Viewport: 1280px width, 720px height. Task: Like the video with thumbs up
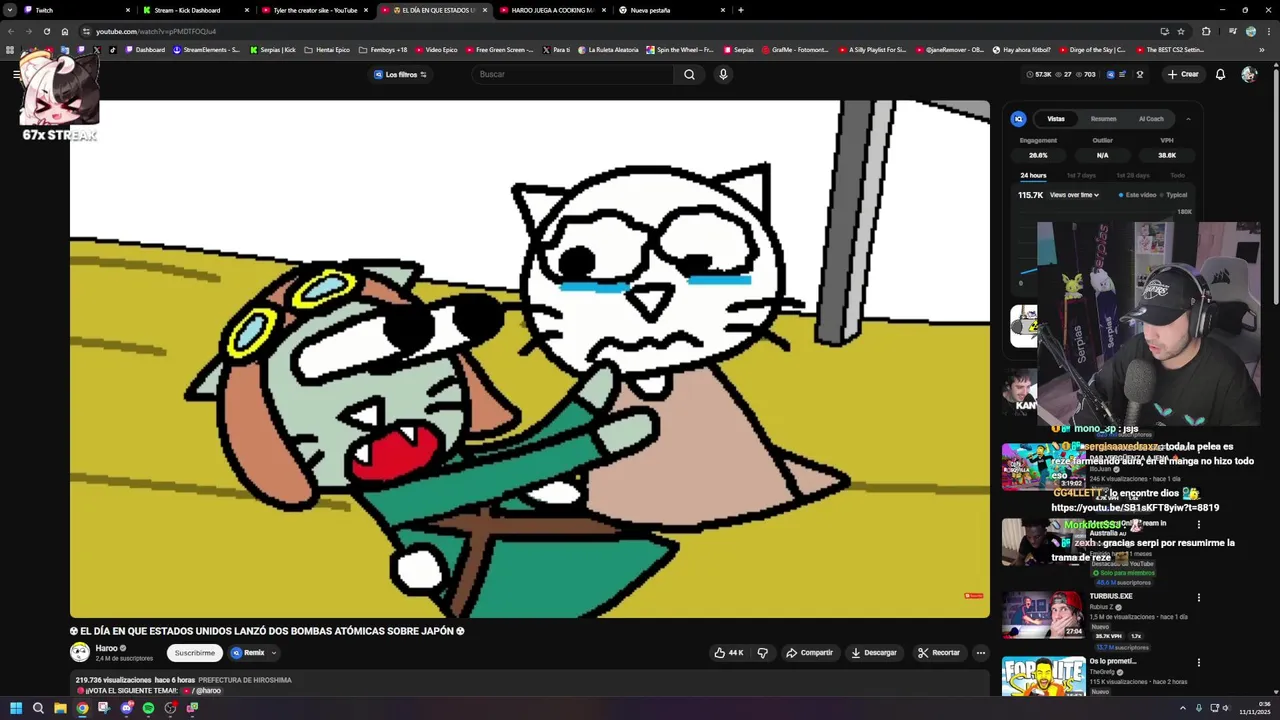tap(729, 653)
